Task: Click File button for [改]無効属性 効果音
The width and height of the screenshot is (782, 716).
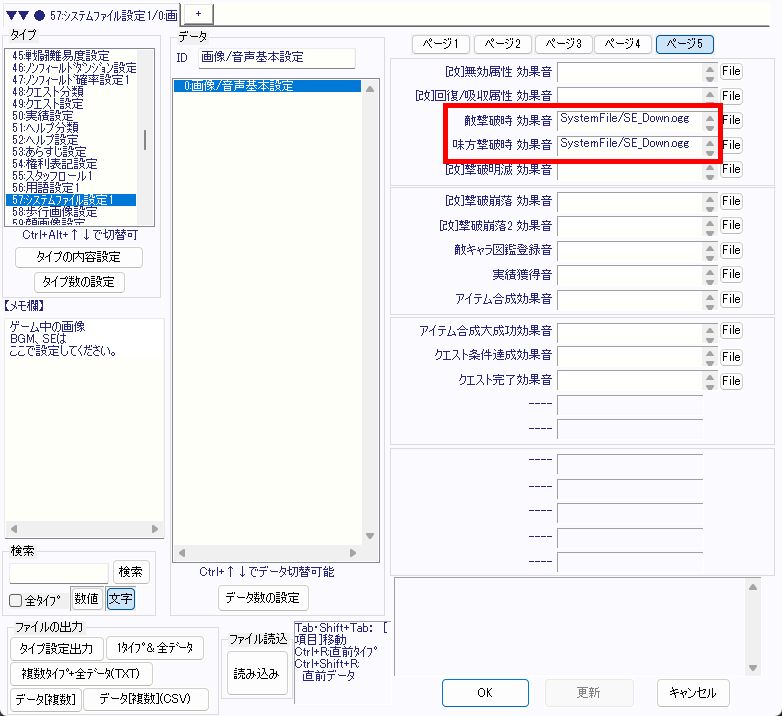Action: point(731,71)
